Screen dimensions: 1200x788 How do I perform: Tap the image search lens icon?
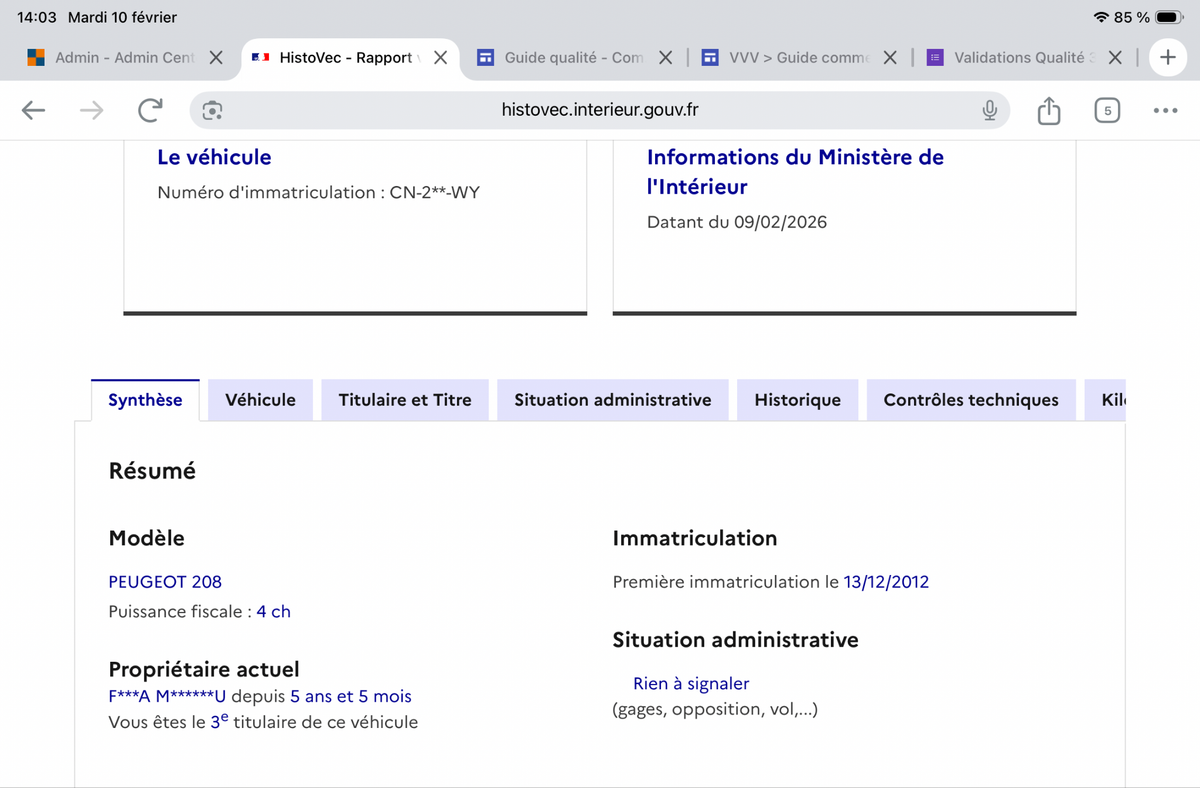point(212,110)
